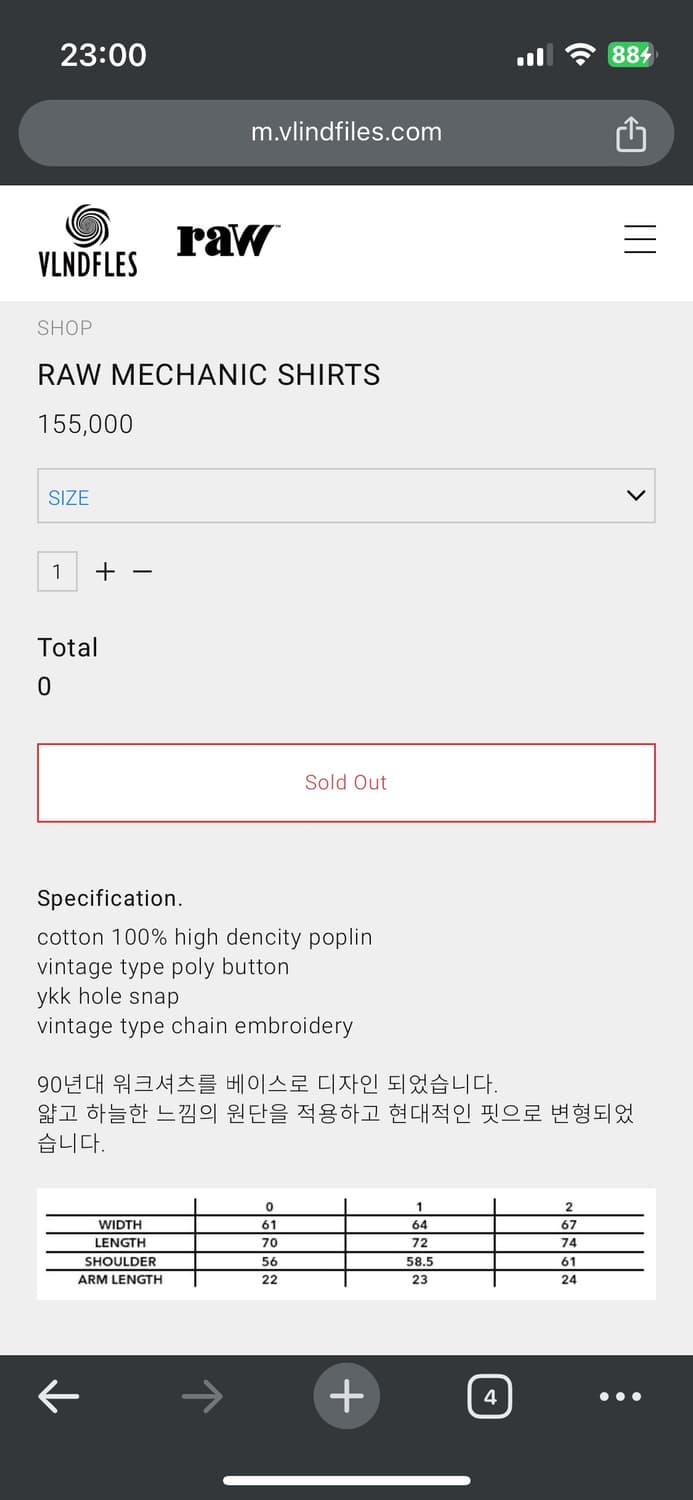Tap the share icon in address bar

point(631,133)
